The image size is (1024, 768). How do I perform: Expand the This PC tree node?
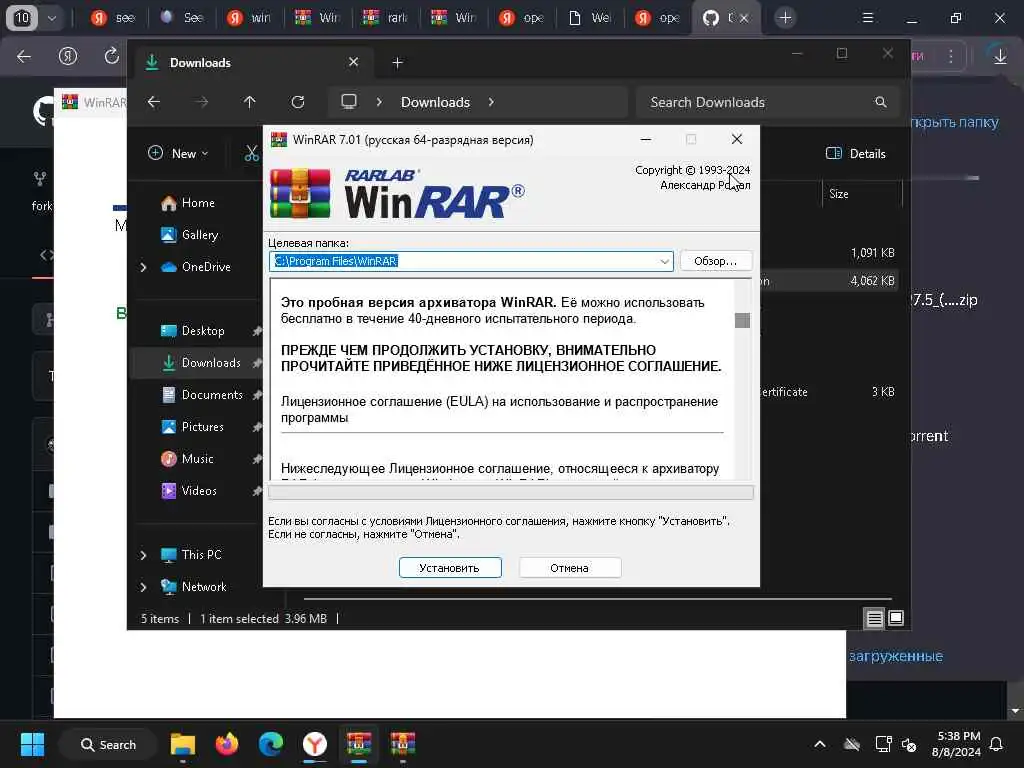click(x=143, y=554)
